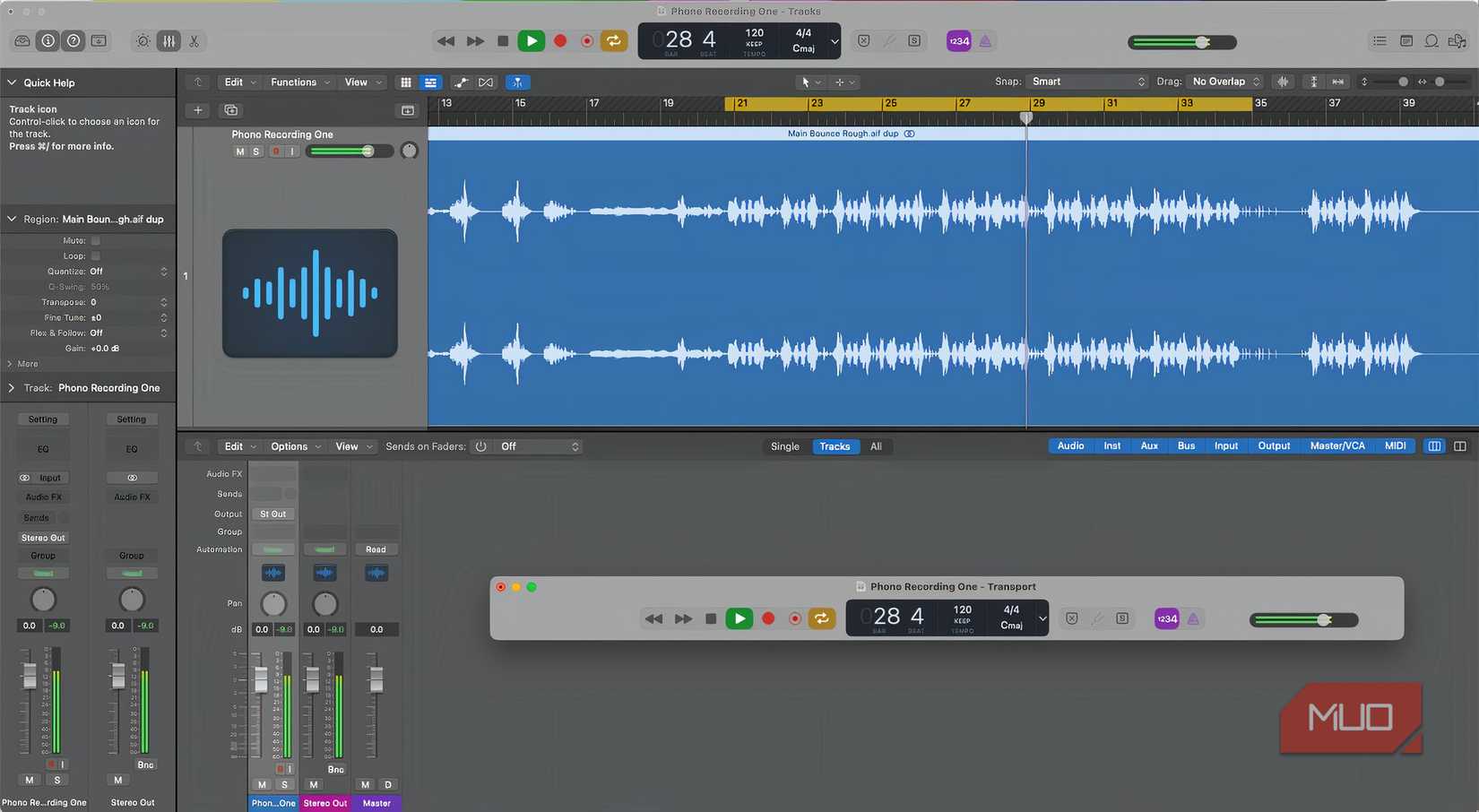Open the Mixer from the control bar
1479x812 pixels.
pyautogui.click(x=169, y=40)
